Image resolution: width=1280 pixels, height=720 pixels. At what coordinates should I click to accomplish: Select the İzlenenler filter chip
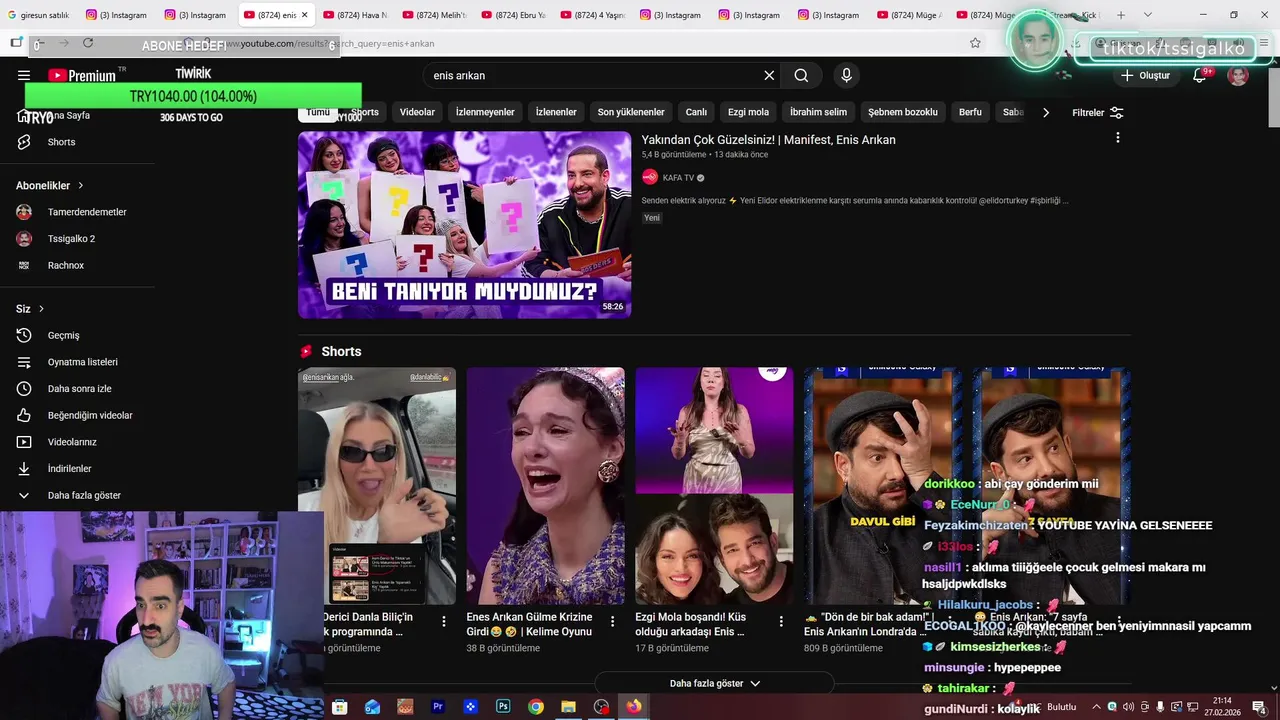[556, 112]
